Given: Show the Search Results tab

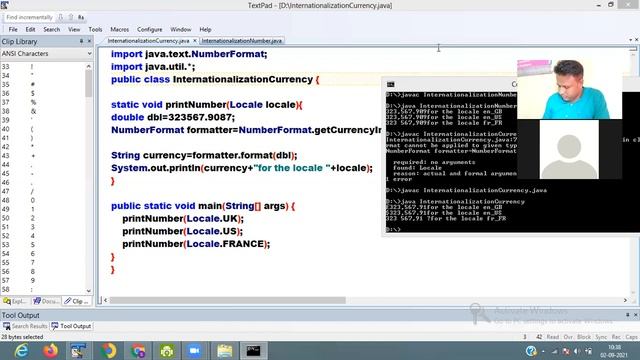Looking at the screenshot, I should [x=25, y=326].
